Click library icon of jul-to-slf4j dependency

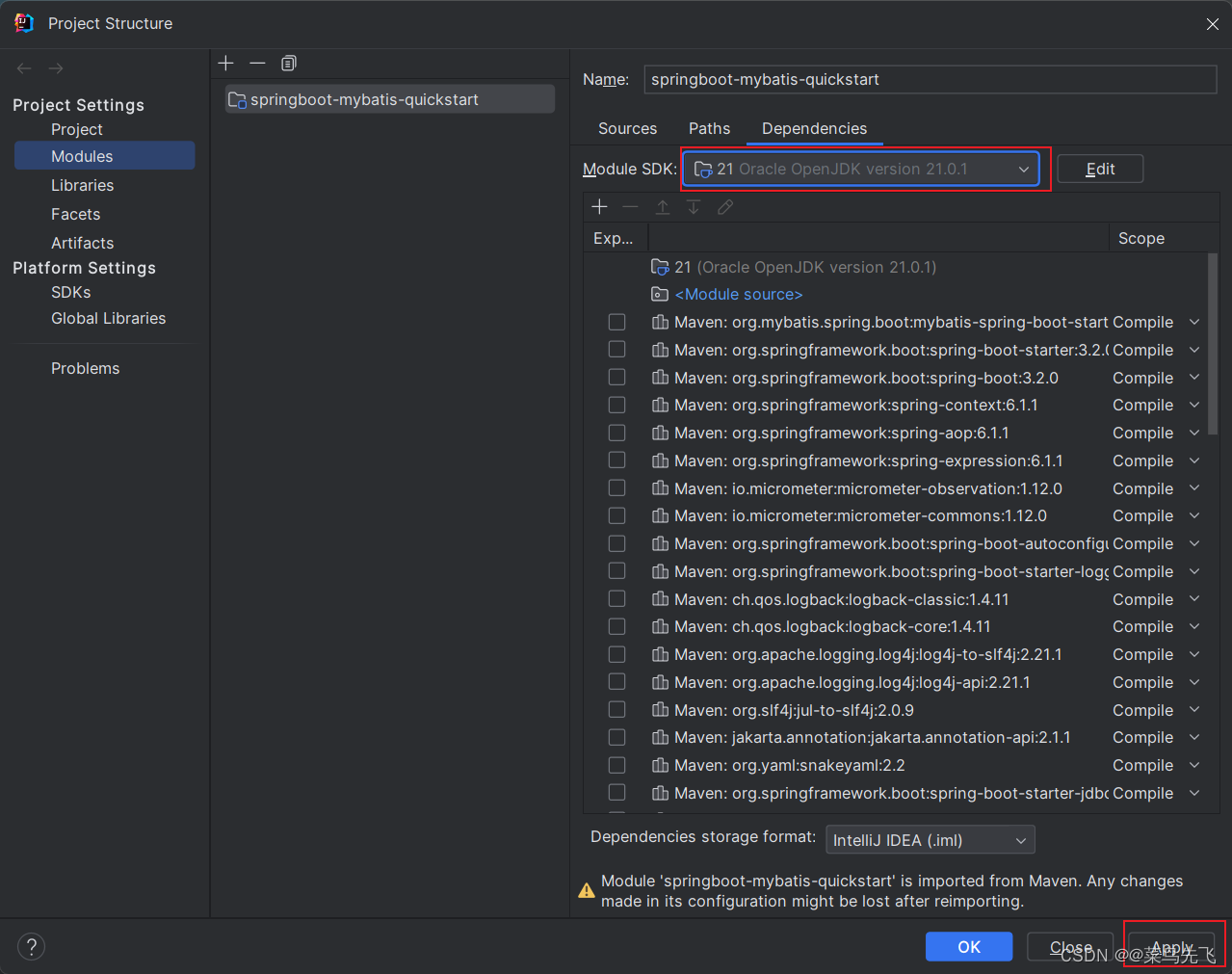[660, 710]
